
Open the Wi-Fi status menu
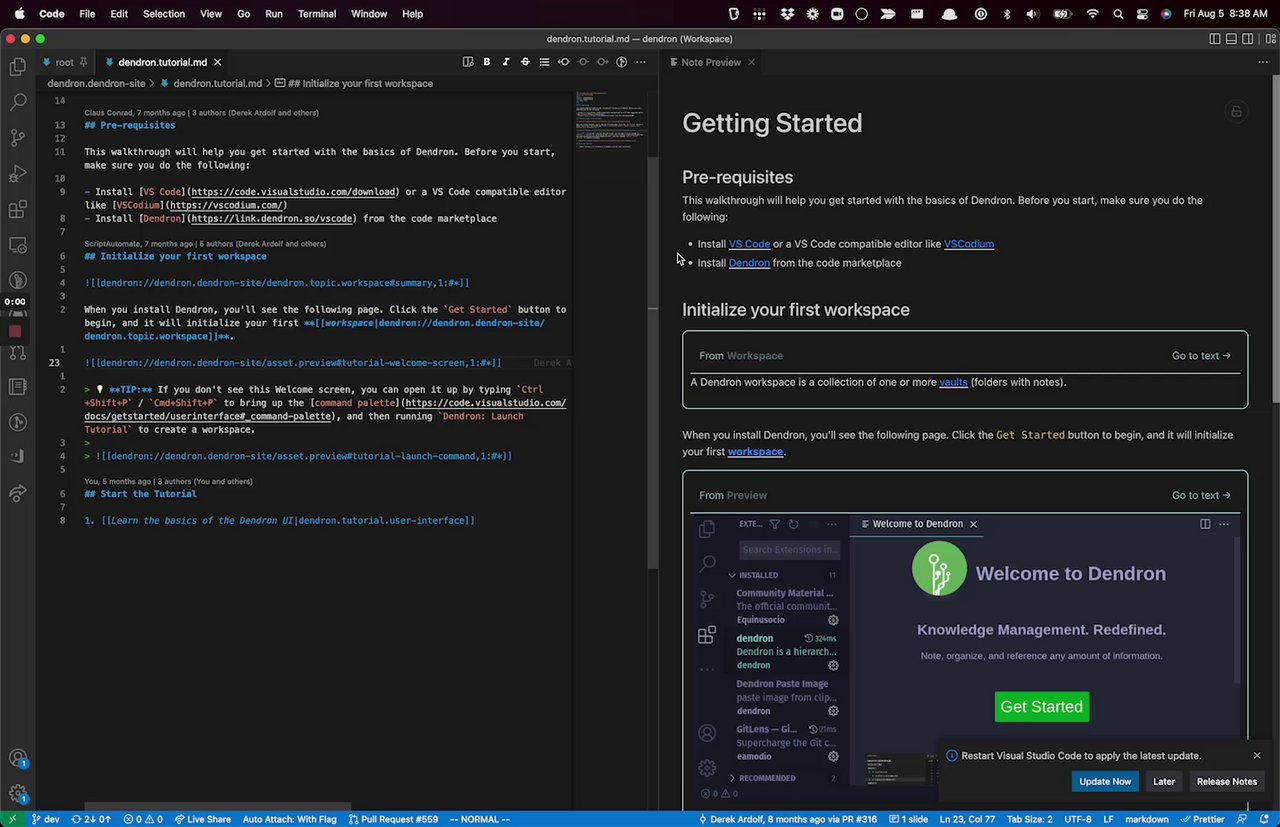(x=1092, y=14)
